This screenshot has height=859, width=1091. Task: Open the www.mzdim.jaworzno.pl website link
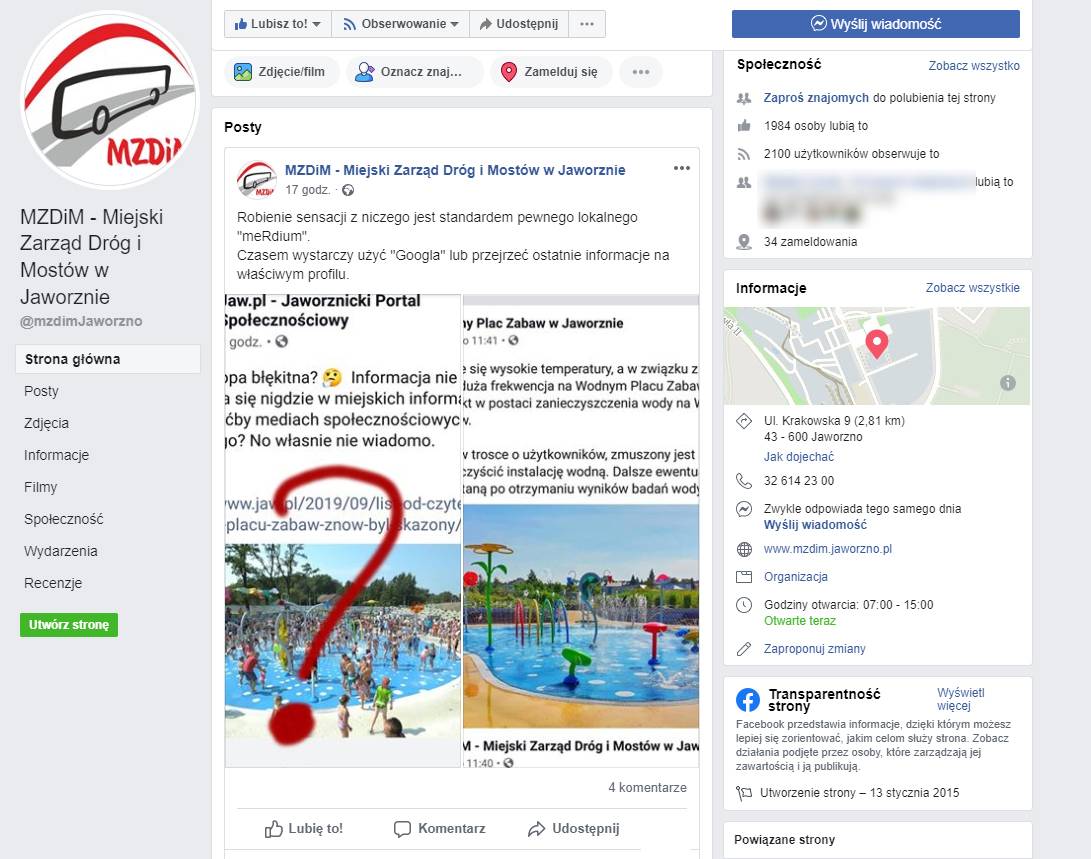(x=827, y=549)
